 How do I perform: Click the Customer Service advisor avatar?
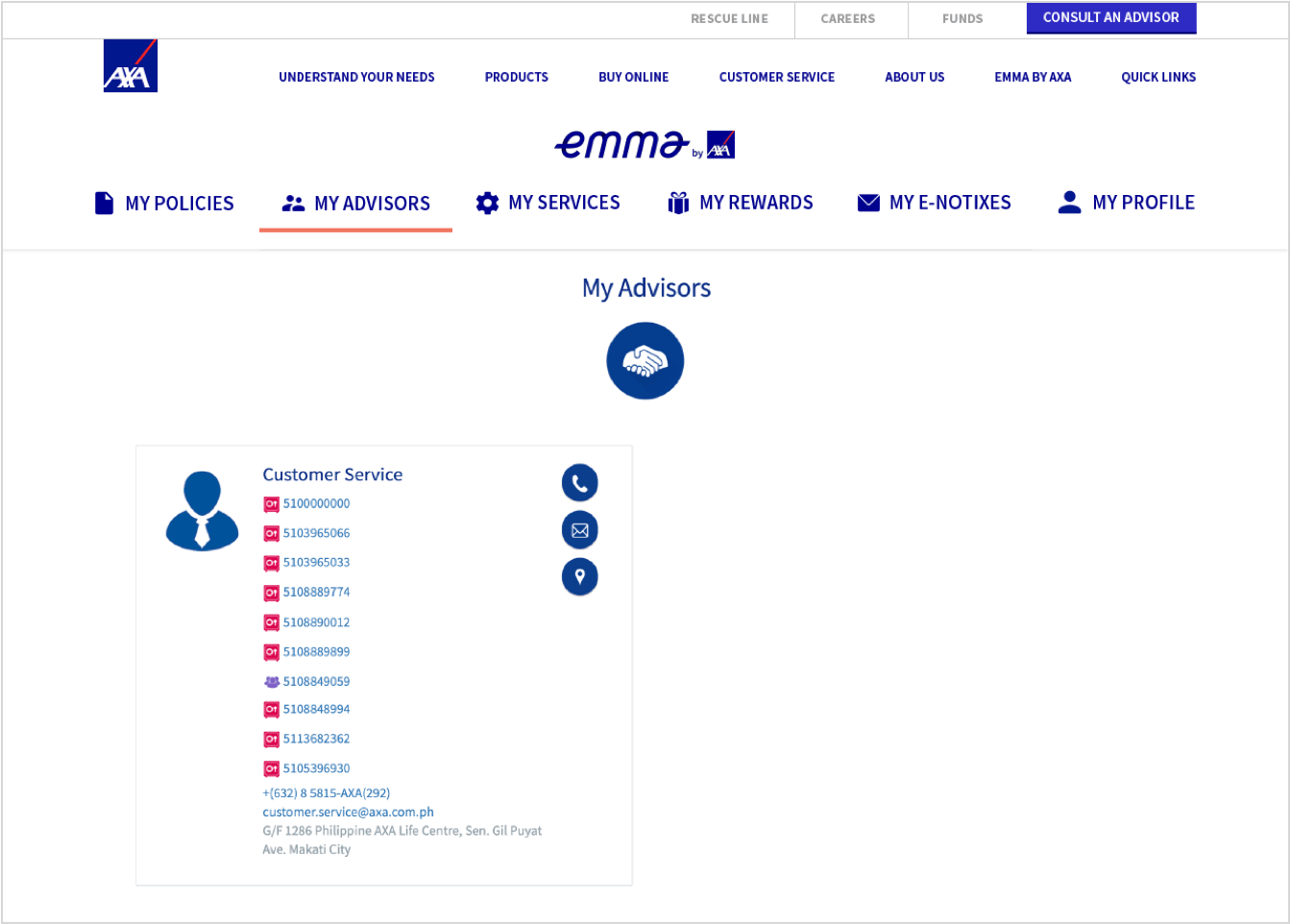coord(202,510)
